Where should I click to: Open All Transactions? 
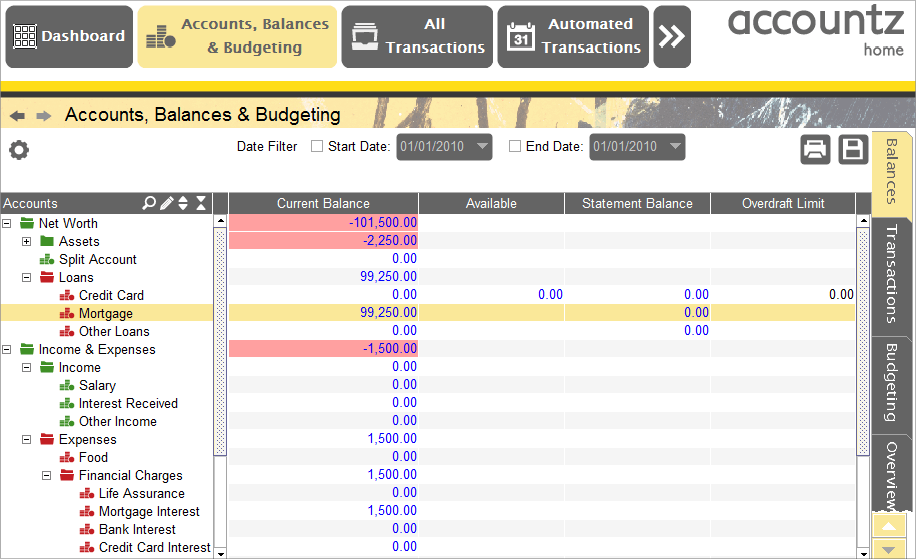pos(417,36)
